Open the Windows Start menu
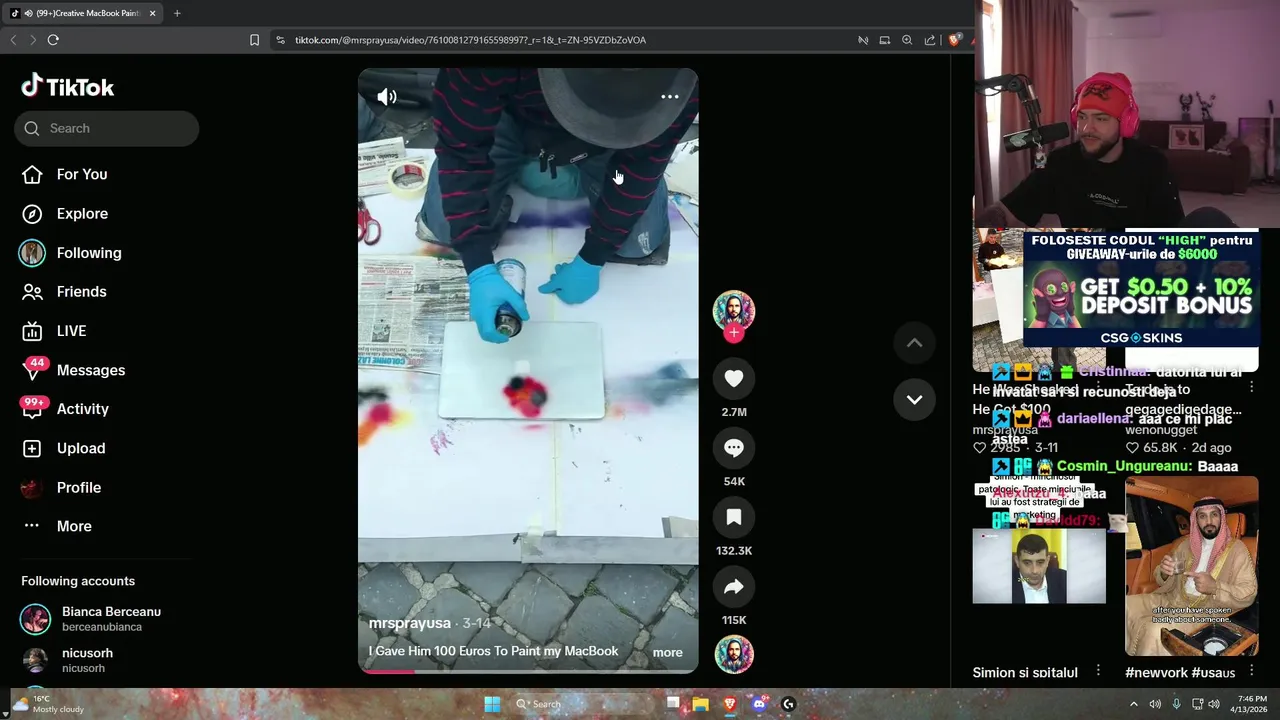The width and height of the screenshot is (1280, 720). coord(492,704)
